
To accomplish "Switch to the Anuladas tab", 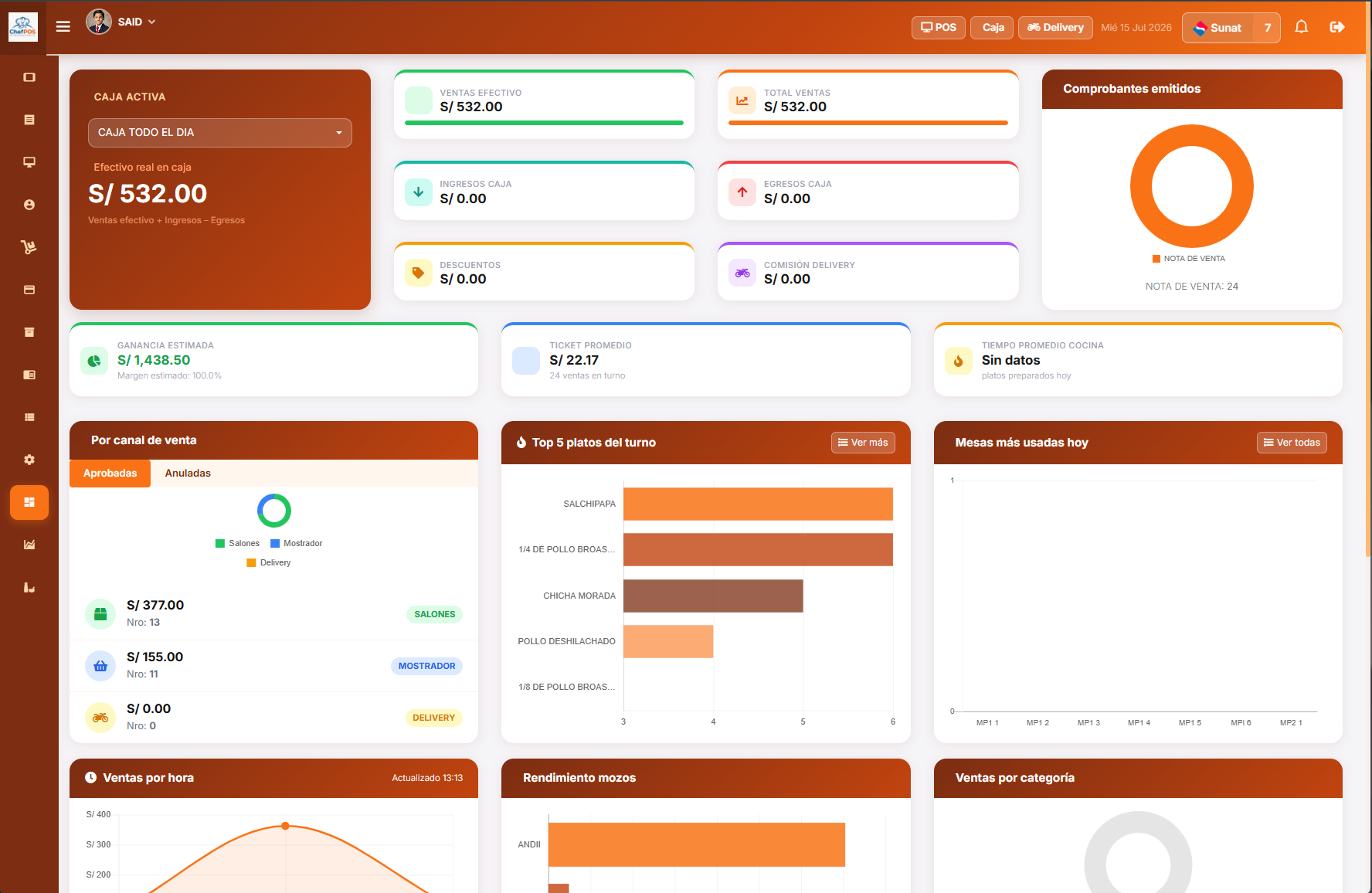I will [188, 474].
